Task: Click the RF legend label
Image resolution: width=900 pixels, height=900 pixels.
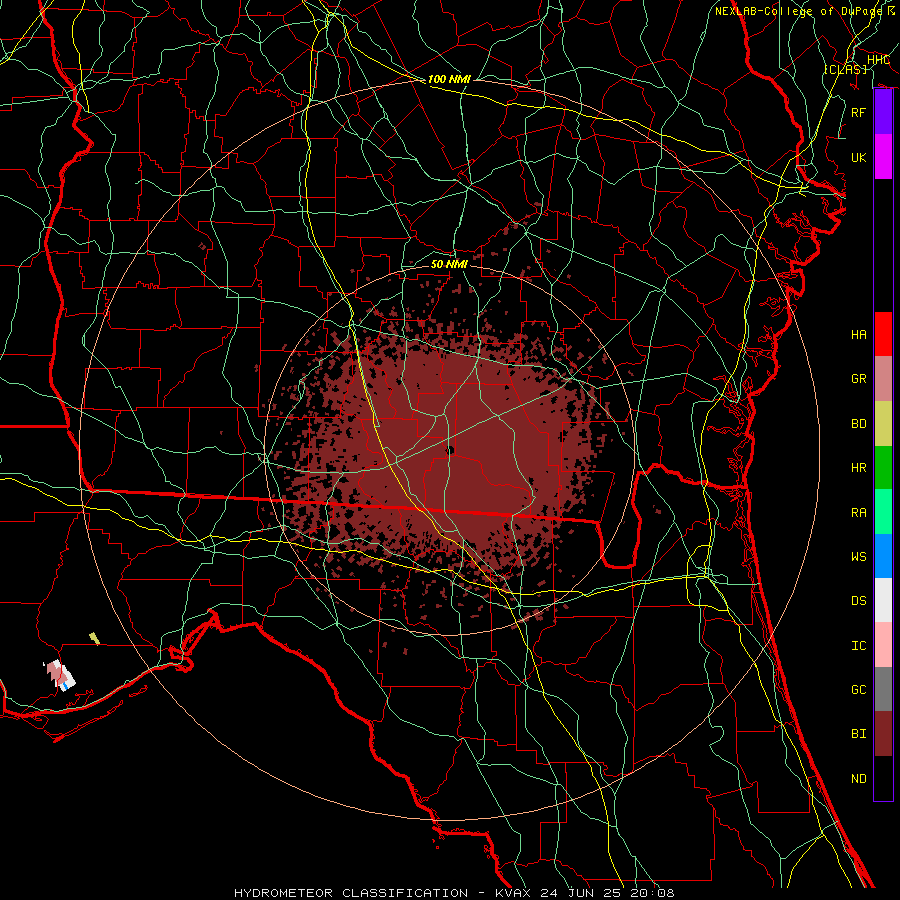Action: [x=859, y=112]
